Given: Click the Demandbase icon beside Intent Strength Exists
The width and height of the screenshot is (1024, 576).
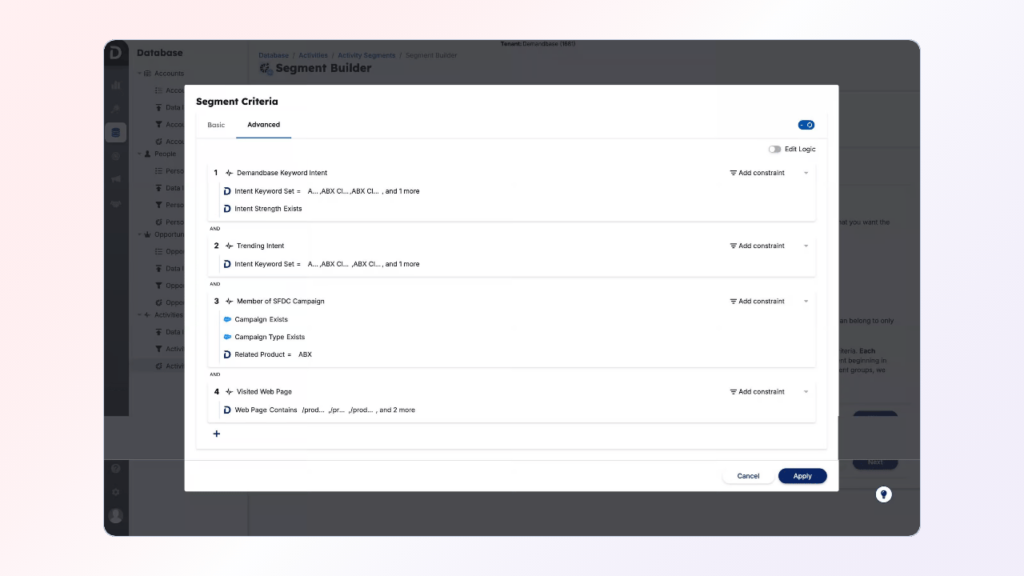Looking at the screenshot, I should click(x=227, y=209).
